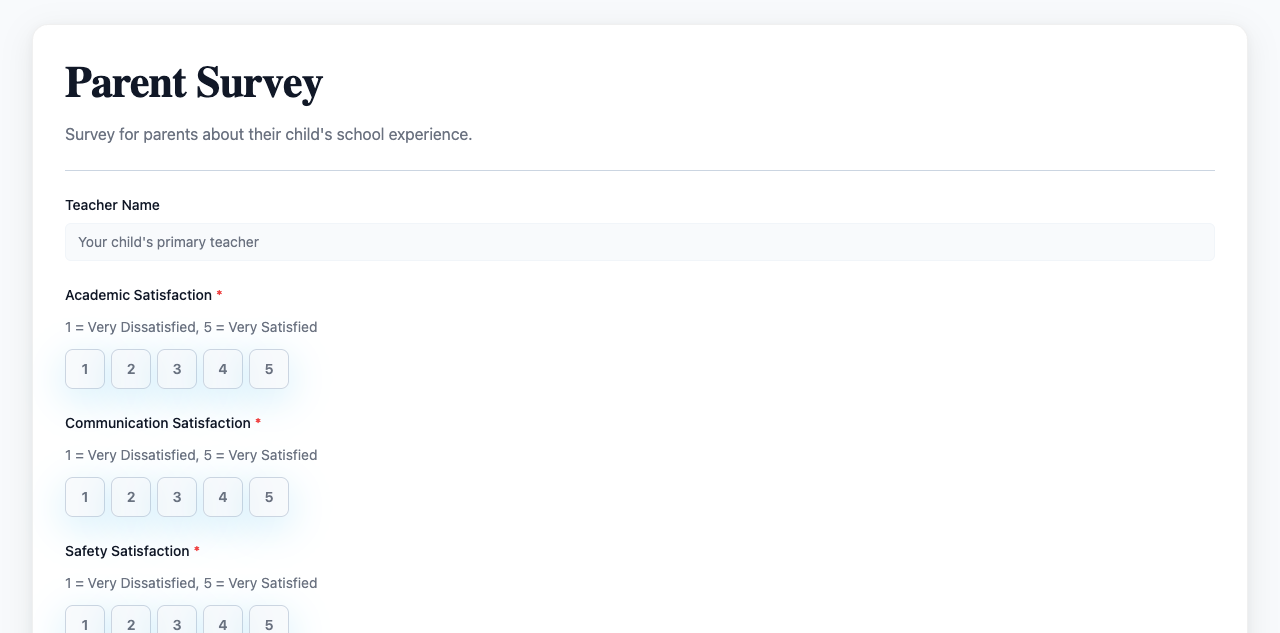
Task: Choose rating 1 for Communication Satisfaction
Action: [x=84, y=497]
